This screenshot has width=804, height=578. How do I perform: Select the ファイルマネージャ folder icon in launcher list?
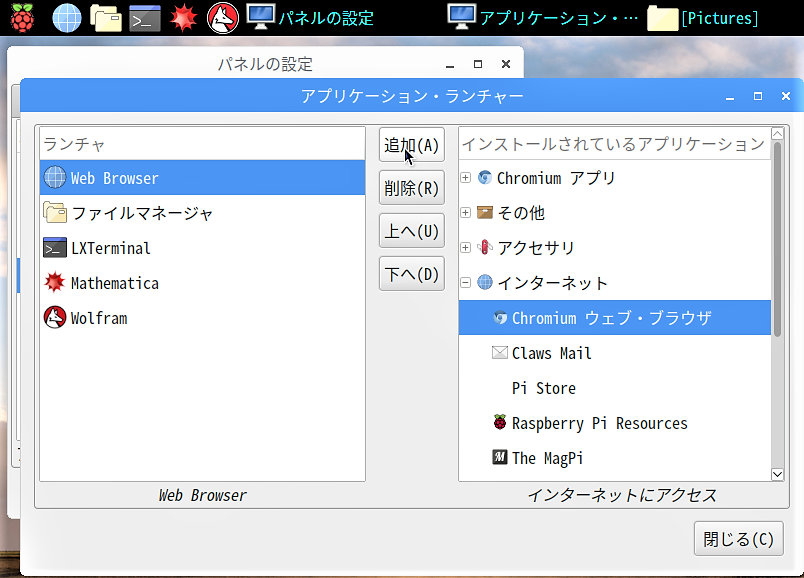click(x=55, y=212)
